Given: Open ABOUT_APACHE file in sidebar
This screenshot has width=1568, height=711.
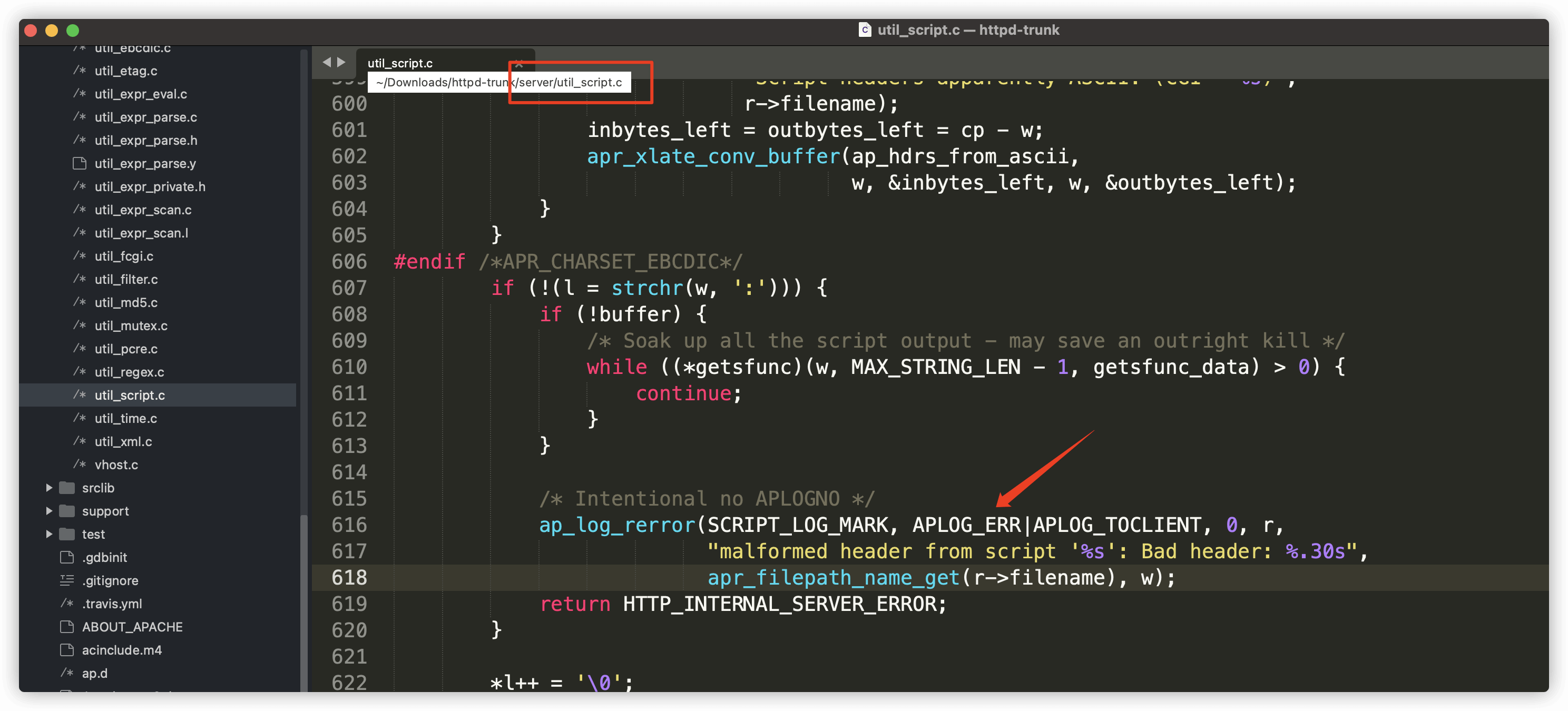Looking at the screenshot, I should 132,627.
